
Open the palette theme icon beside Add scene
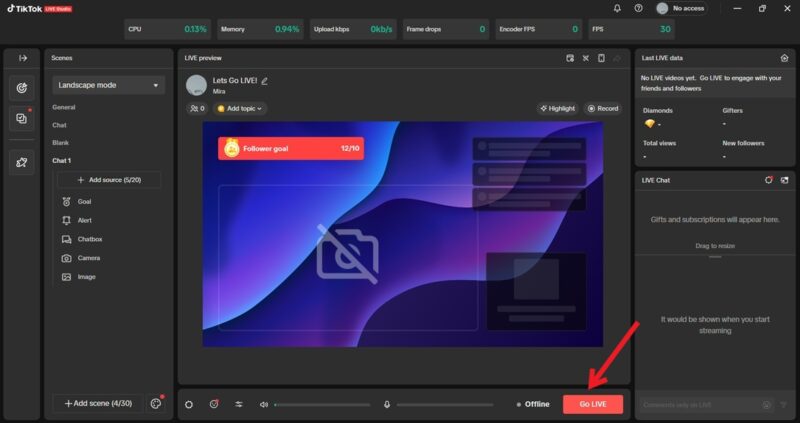click(156, 404)
